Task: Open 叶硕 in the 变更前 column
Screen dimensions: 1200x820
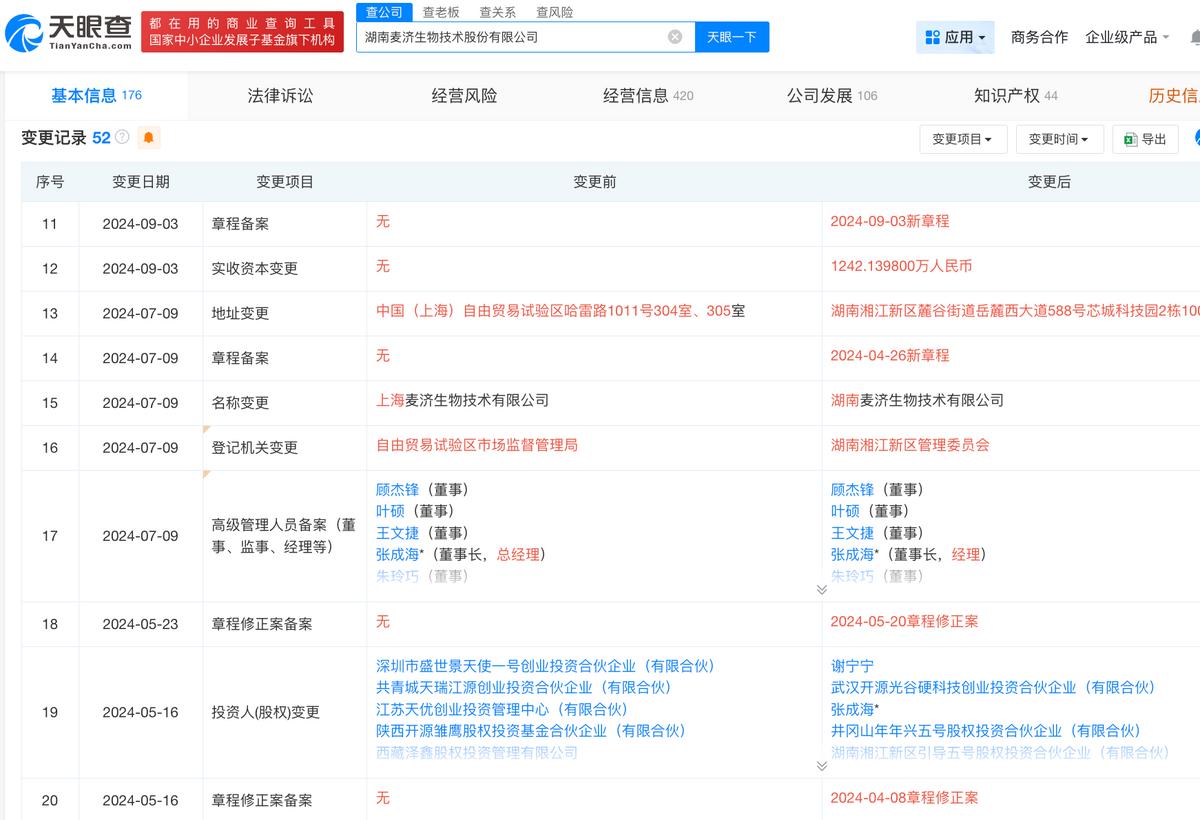Action: coord(390,511)
